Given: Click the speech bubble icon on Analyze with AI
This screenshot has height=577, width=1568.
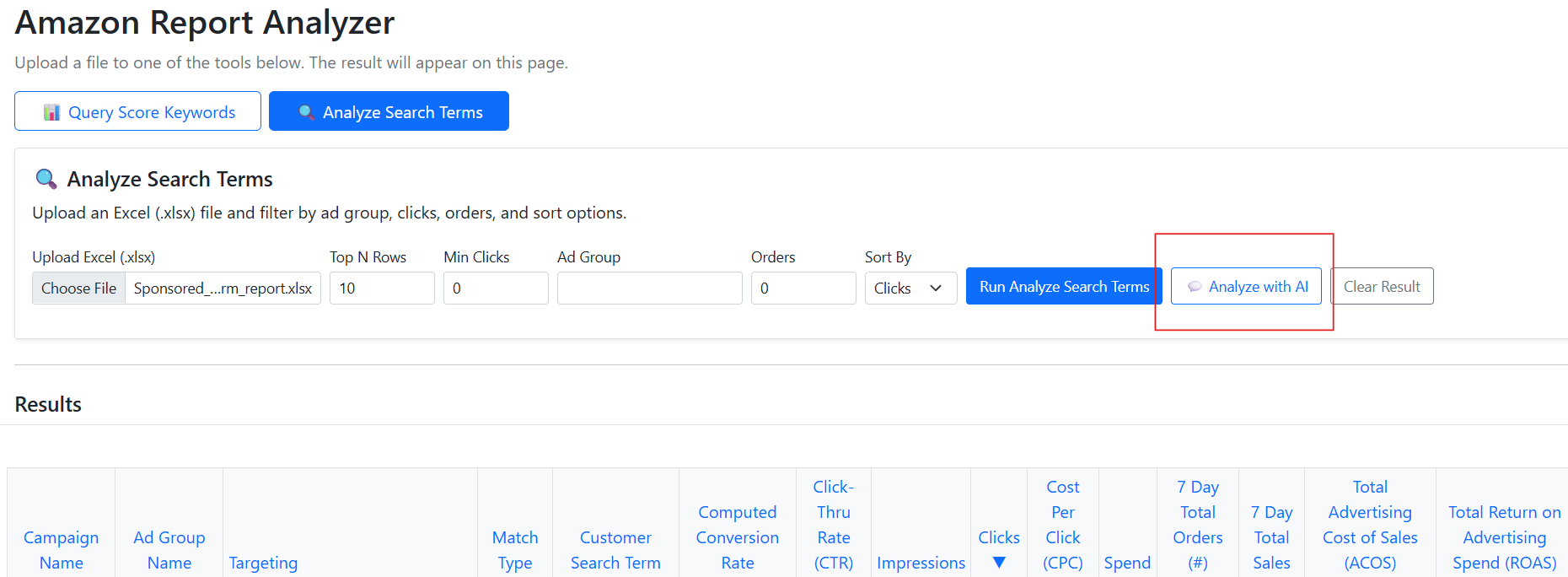Looking at the screenshot, I should click(1194, 287).
